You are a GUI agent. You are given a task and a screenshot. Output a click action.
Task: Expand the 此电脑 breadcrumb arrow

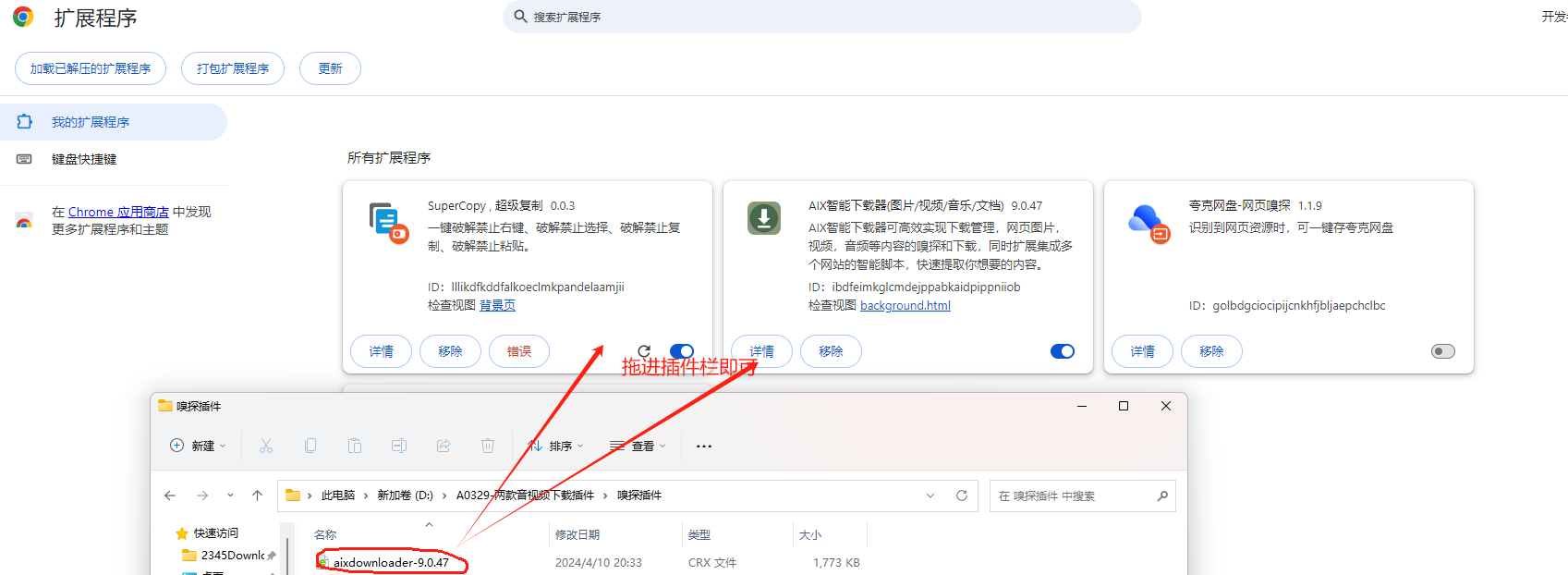[x=367, y=495]
